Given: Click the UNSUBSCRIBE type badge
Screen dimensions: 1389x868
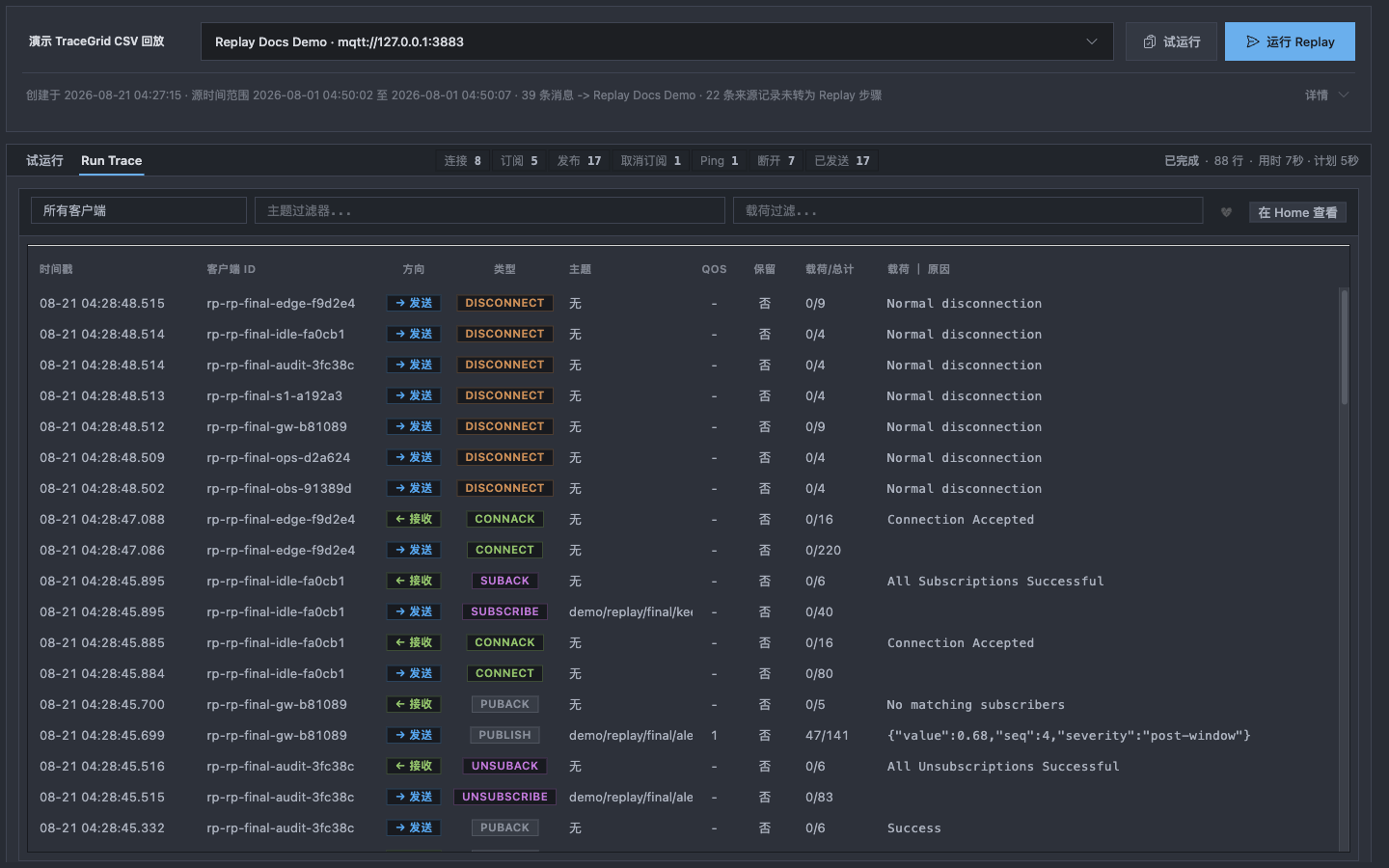Looking at the screenshot, I should coord(504,797).
